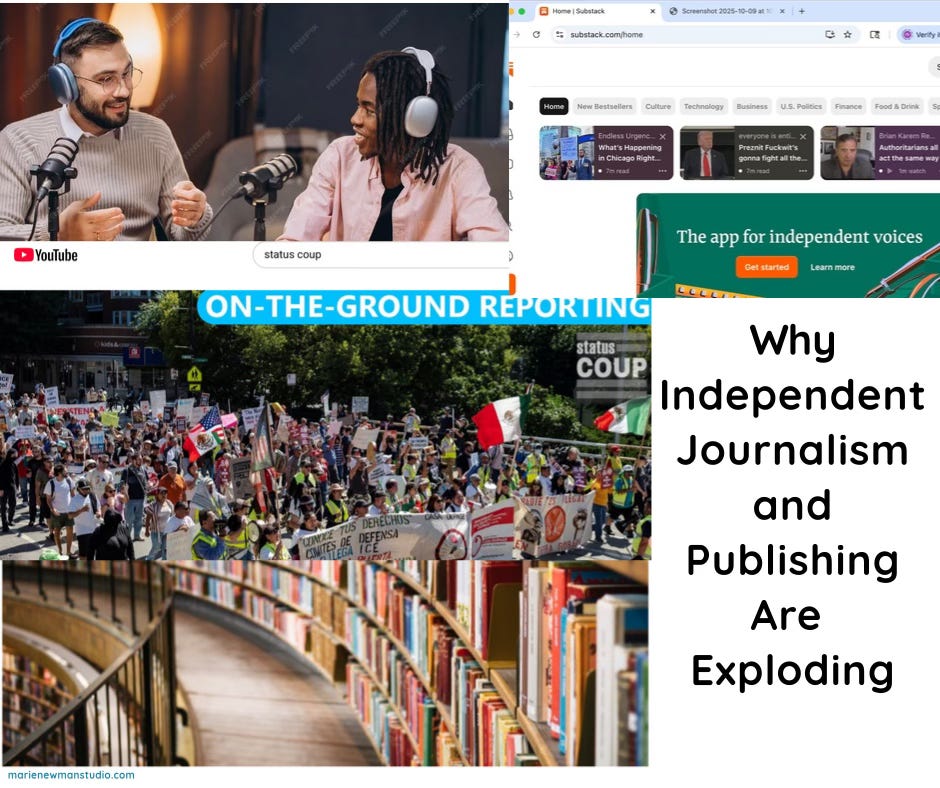Open more options on Chicago article card
This screenshot has height=788, width=940.
[662, 171]
